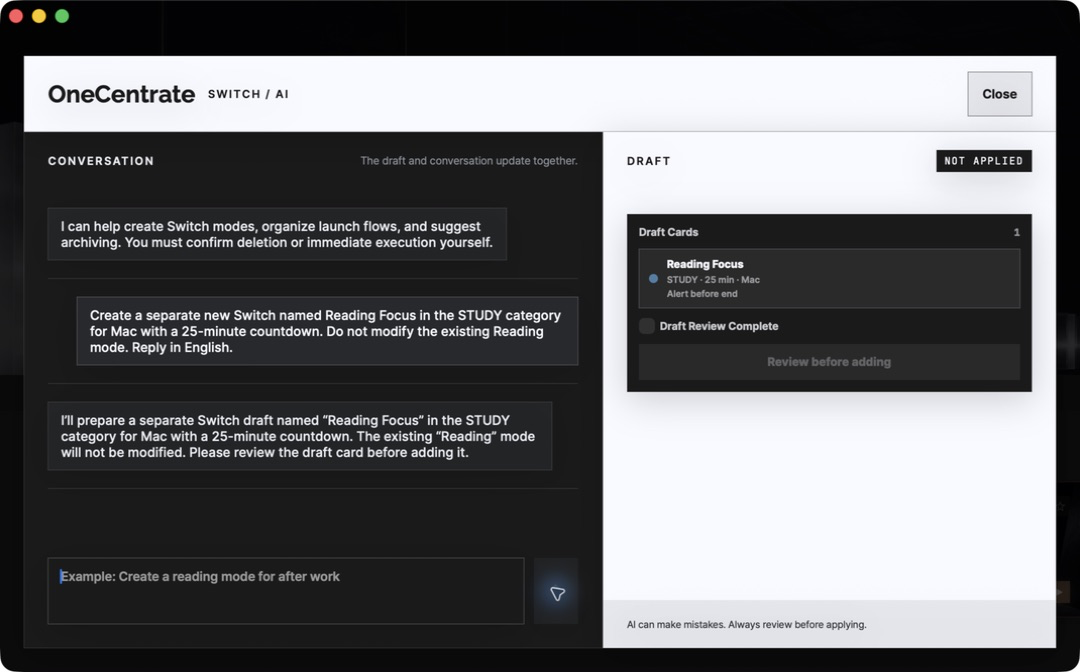Close the Switch AI panel
Viewport: 1080px width, 672px height.
[x=999, y=94]
